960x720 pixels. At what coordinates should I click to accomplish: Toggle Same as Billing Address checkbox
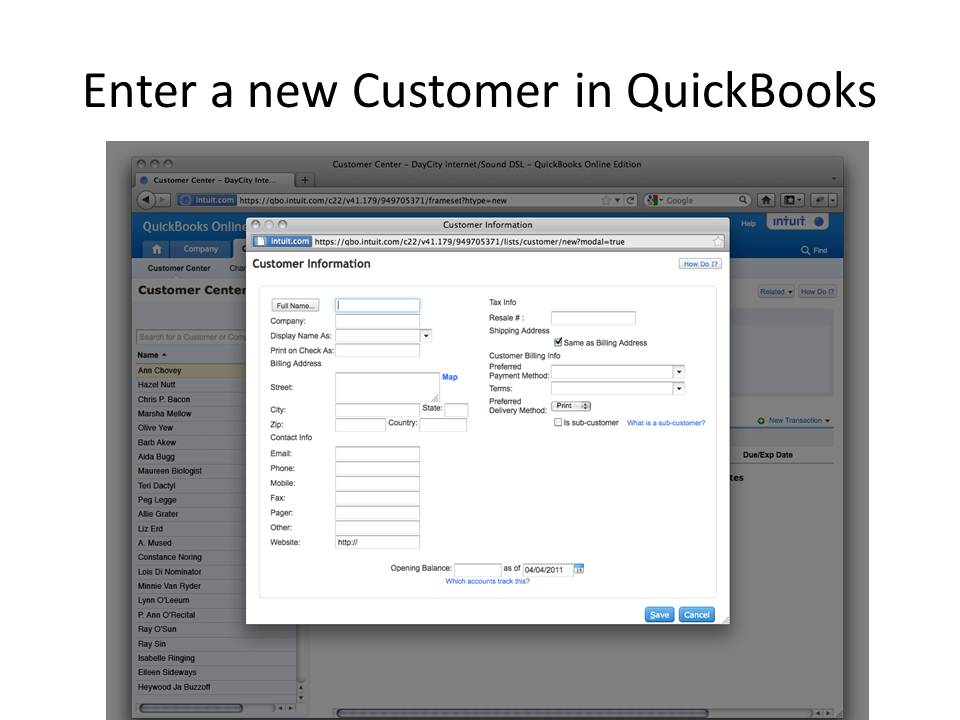click(x=558, y=342)
